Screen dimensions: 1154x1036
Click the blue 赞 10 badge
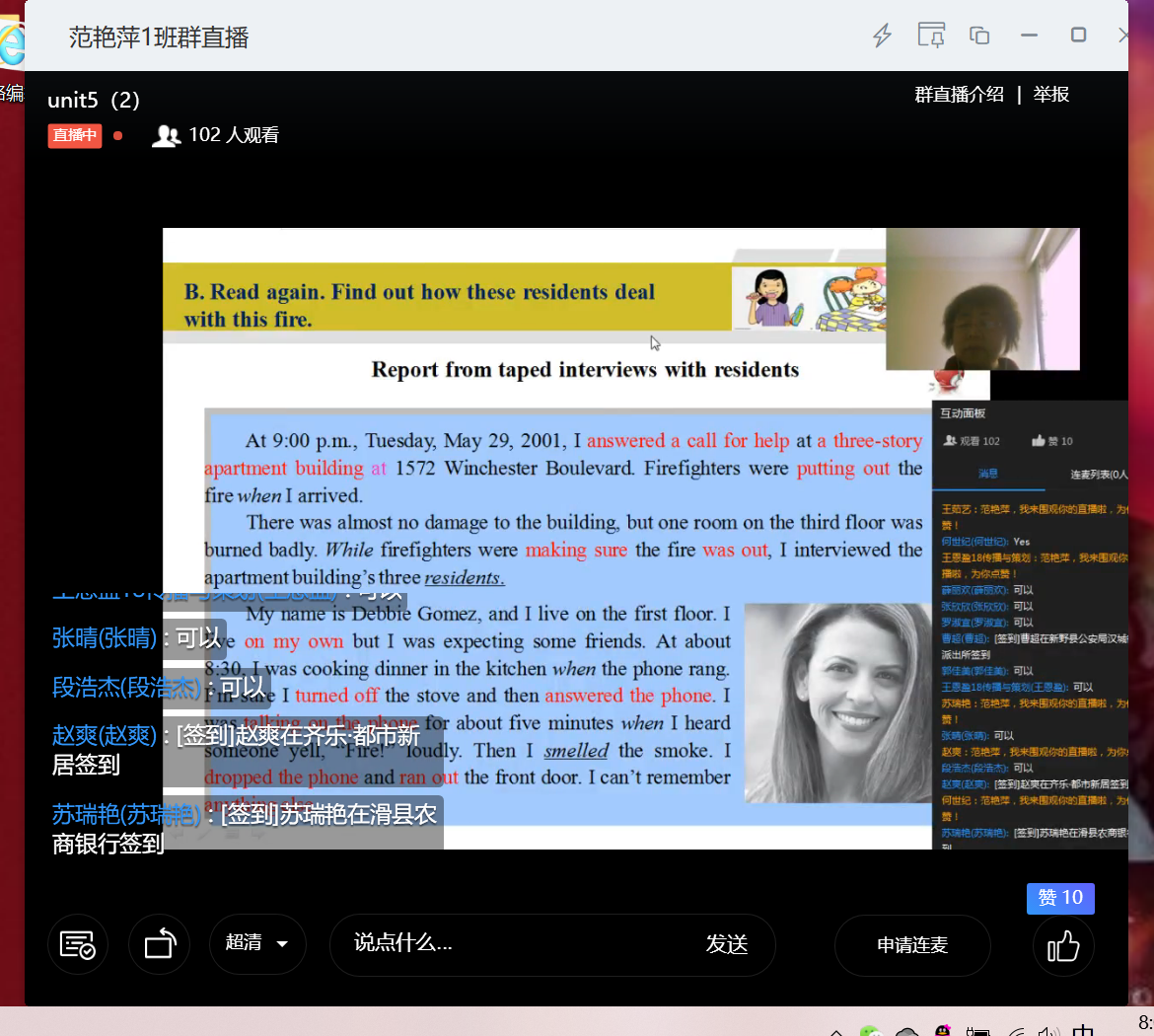1060,898
